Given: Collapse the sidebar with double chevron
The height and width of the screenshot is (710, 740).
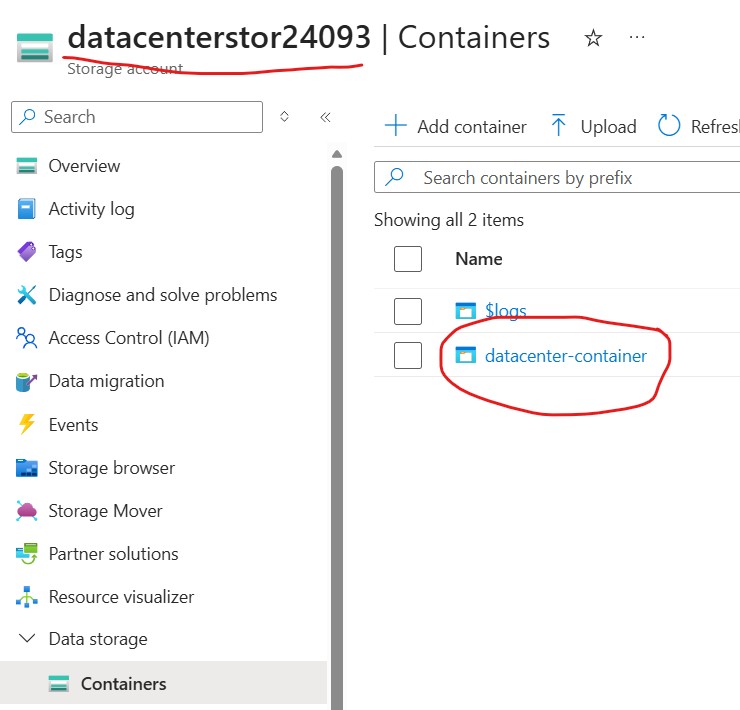Looking at the screenshot, I should [325, 117].
